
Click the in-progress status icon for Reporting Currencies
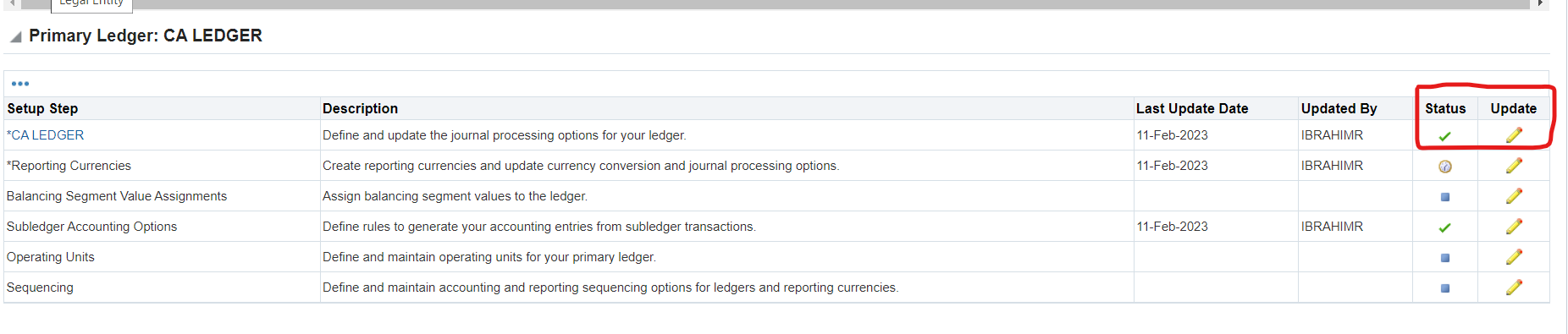pyautogui.click(x=1444, y=167)
